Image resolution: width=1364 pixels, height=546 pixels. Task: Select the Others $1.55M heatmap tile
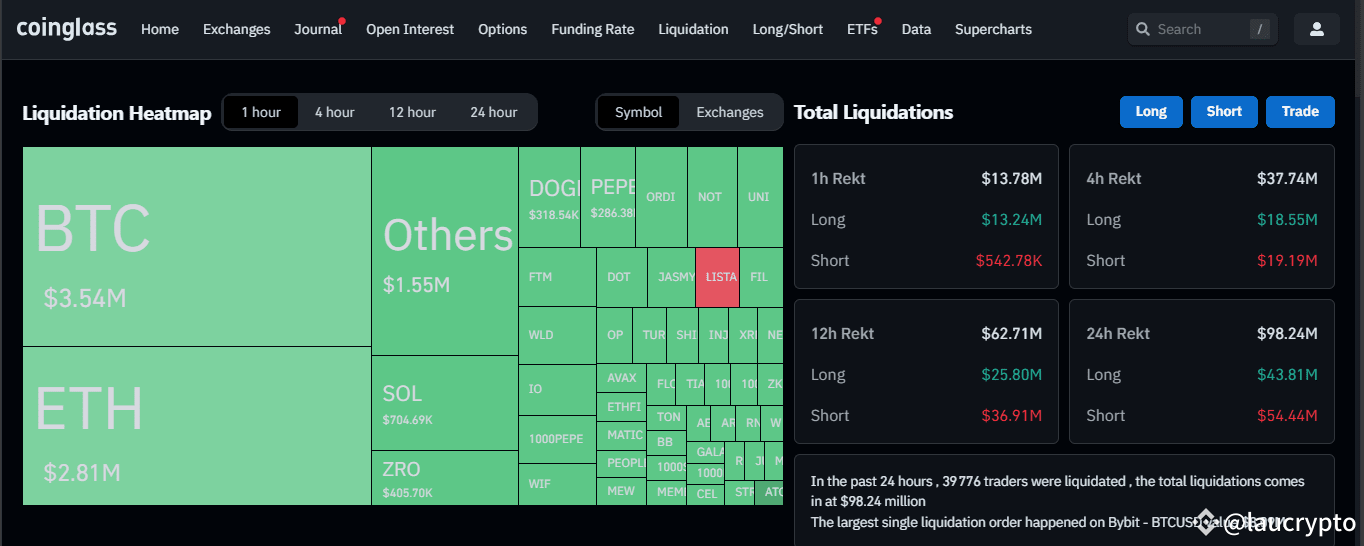tap(445, 251)
